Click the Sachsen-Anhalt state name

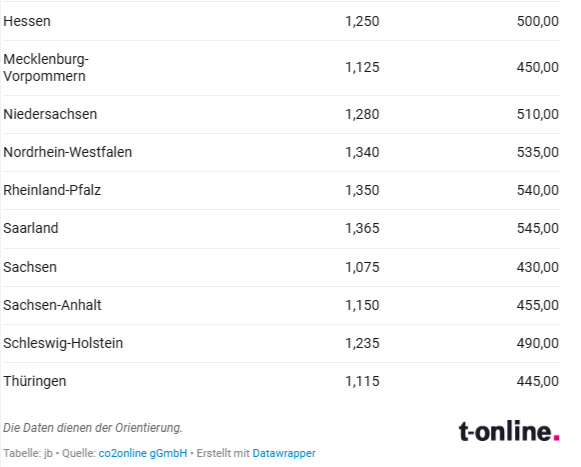52,305
